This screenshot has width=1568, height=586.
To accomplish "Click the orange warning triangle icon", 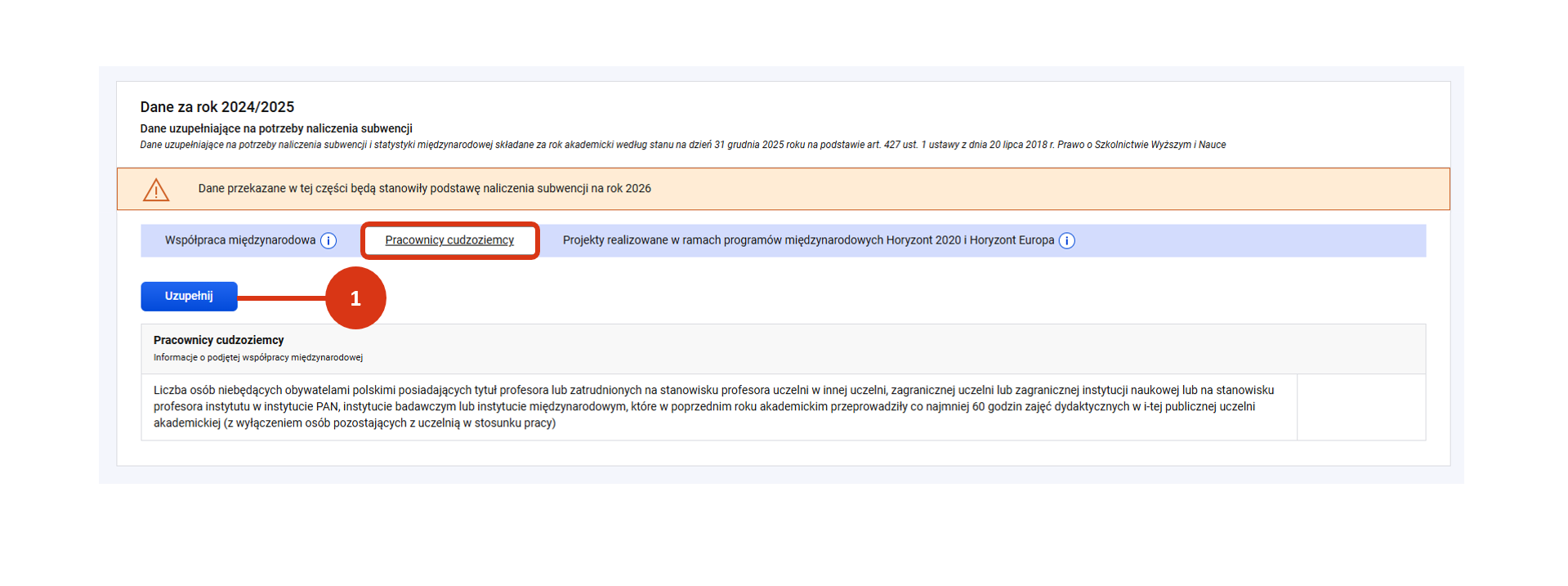I will point(156,190).
